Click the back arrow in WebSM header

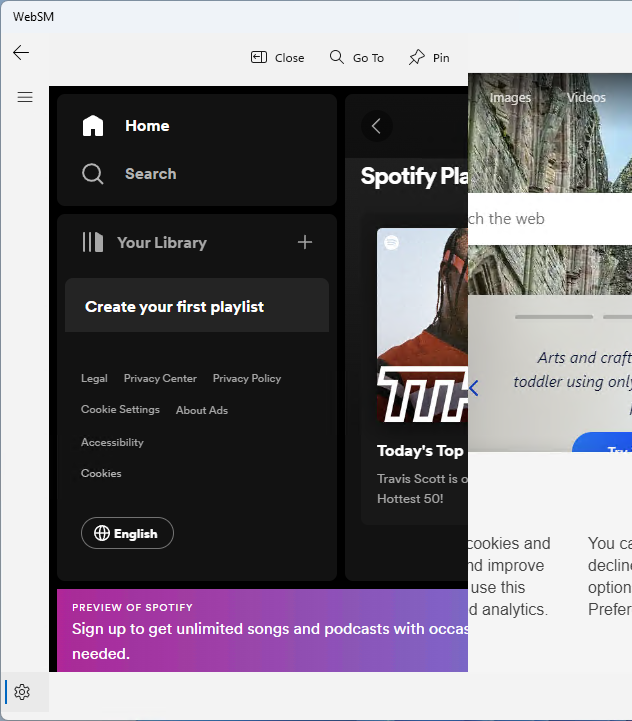pos(21,53)
